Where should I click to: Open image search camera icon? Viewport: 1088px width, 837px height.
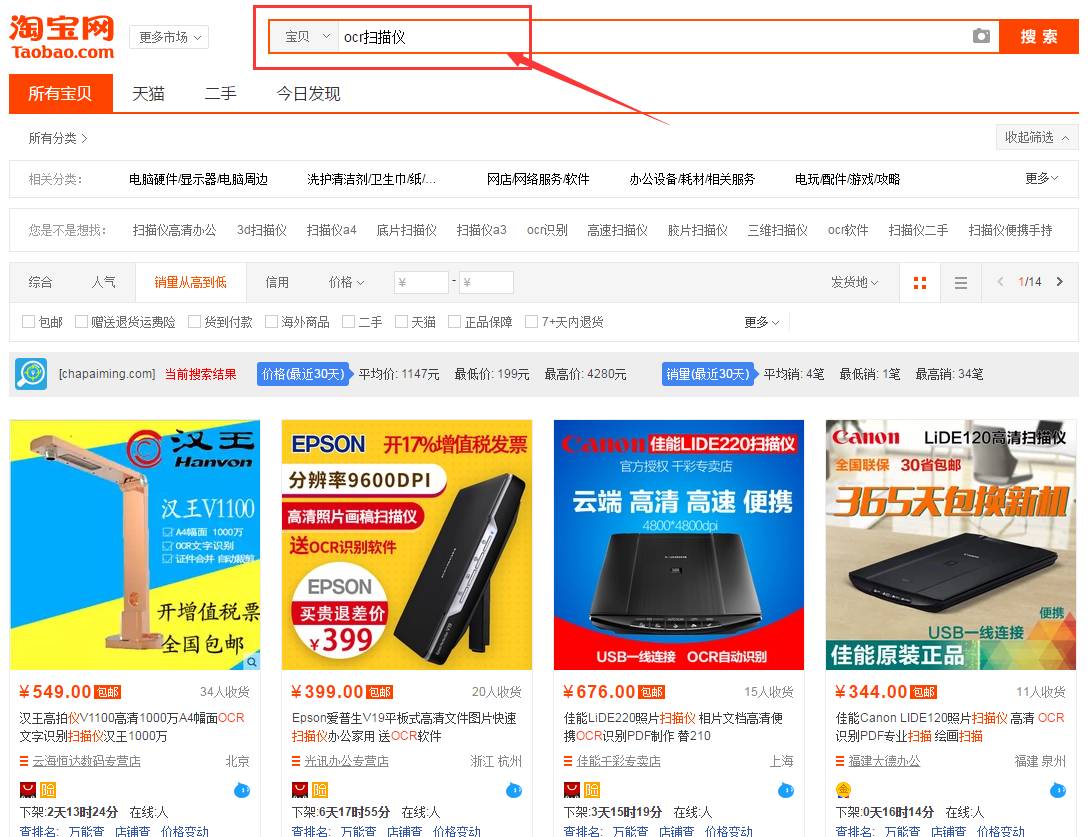[x=981, y=36]
